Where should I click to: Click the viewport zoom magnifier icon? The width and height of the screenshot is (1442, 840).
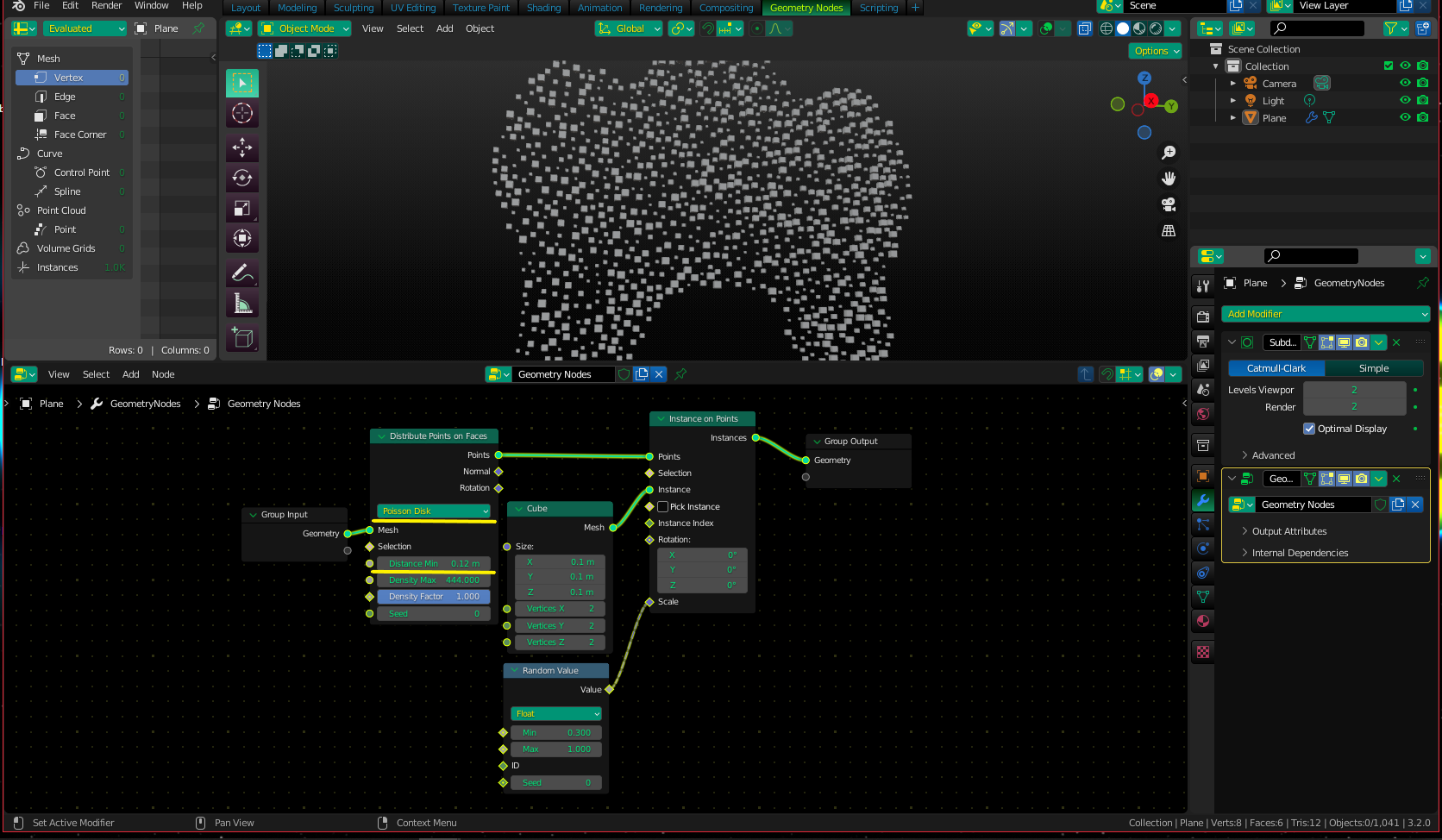(x=1169, y=153)
